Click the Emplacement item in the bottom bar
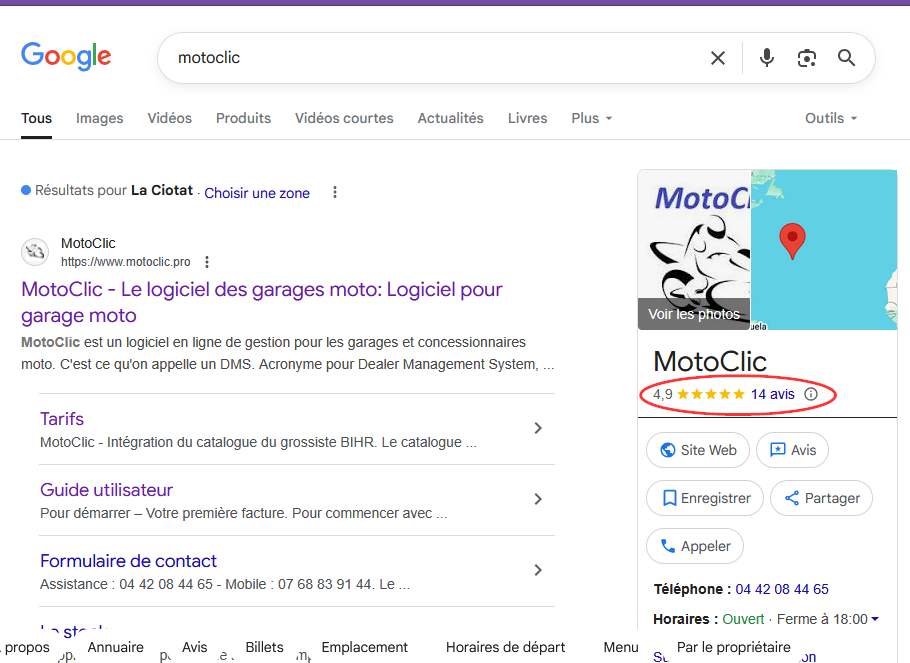 pyautogui.click(x=364, y=647)
